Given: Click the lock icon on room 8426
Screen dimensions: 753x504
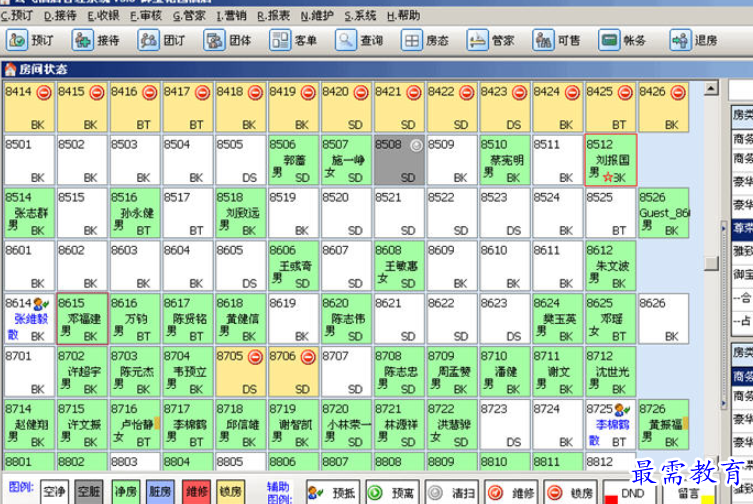Looking at the screenshot, I should (x=678, y=92).
